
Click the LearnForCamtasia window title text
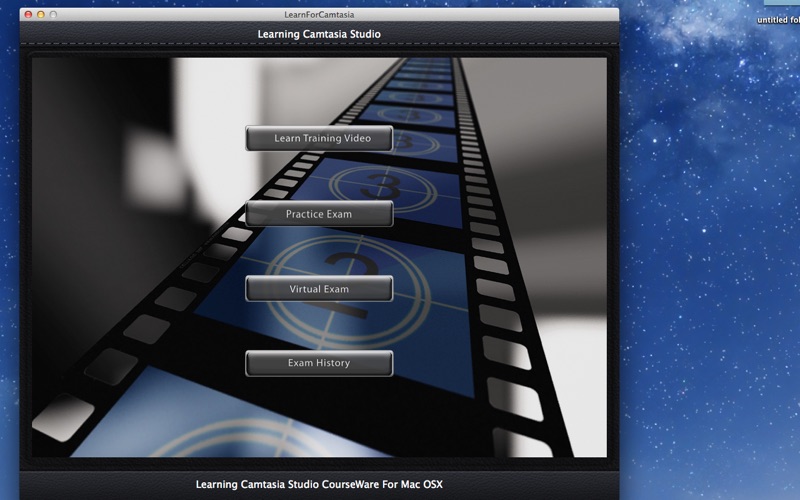click(x=319, y=15)
